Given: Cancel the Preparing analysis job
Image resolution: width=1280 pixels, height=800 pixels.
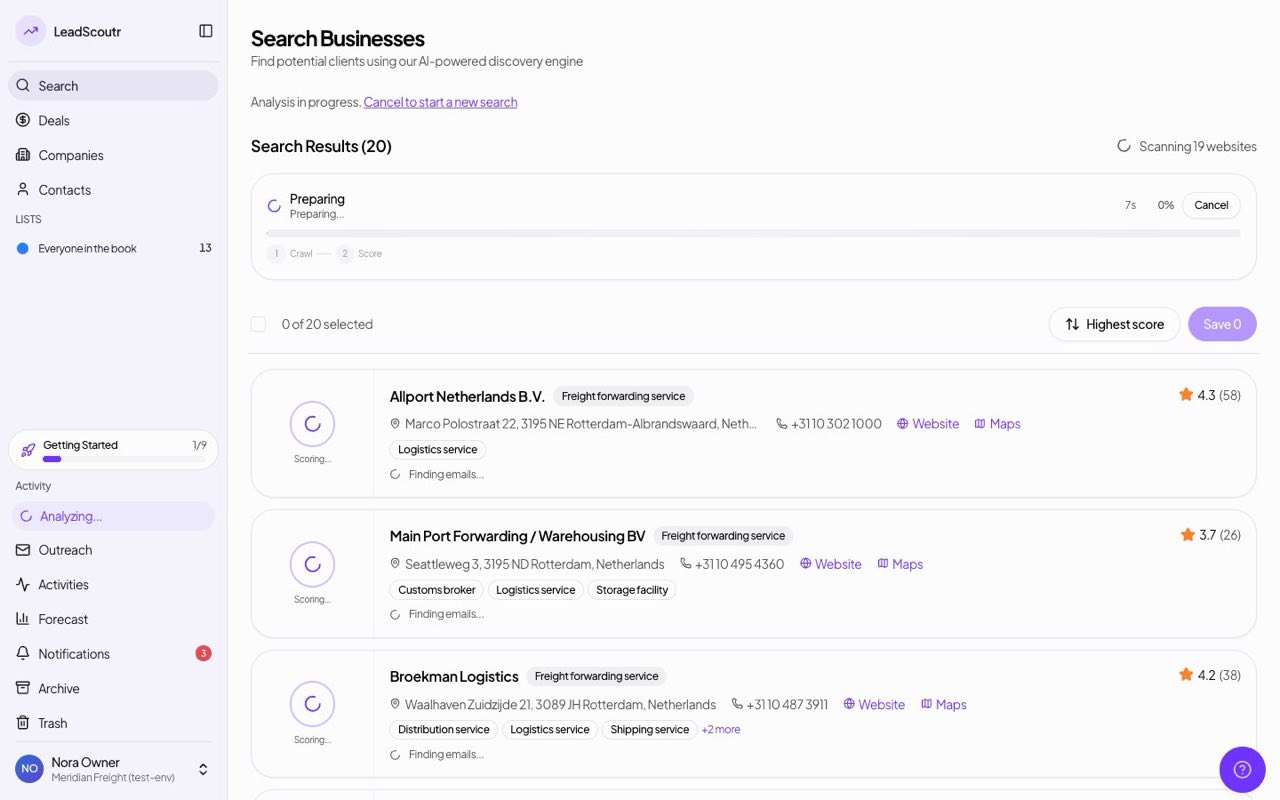Looking at the screenshot, I should pos(1211,205).
